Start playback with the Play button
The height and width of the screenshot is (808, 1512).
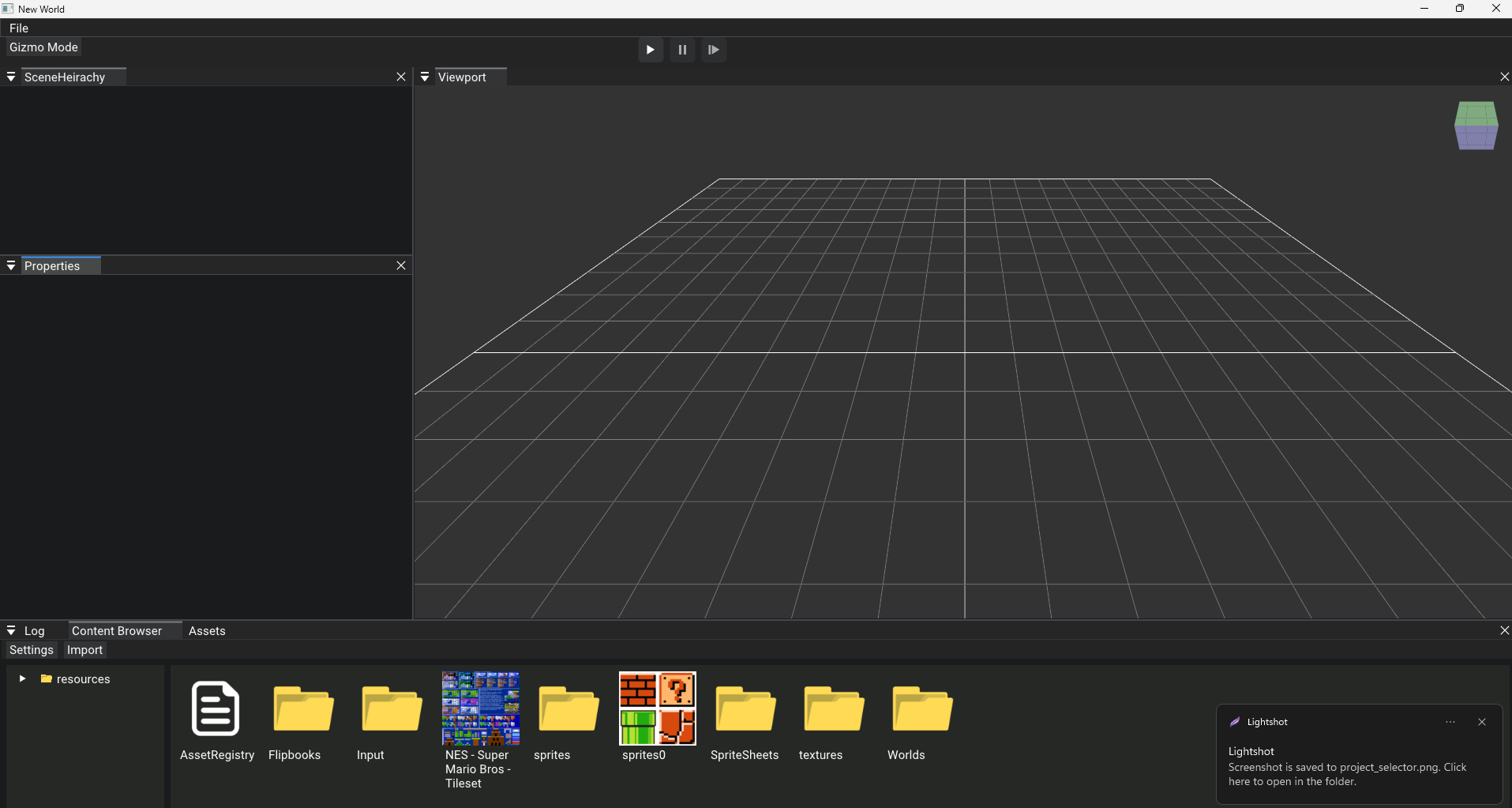coord(650,50)
